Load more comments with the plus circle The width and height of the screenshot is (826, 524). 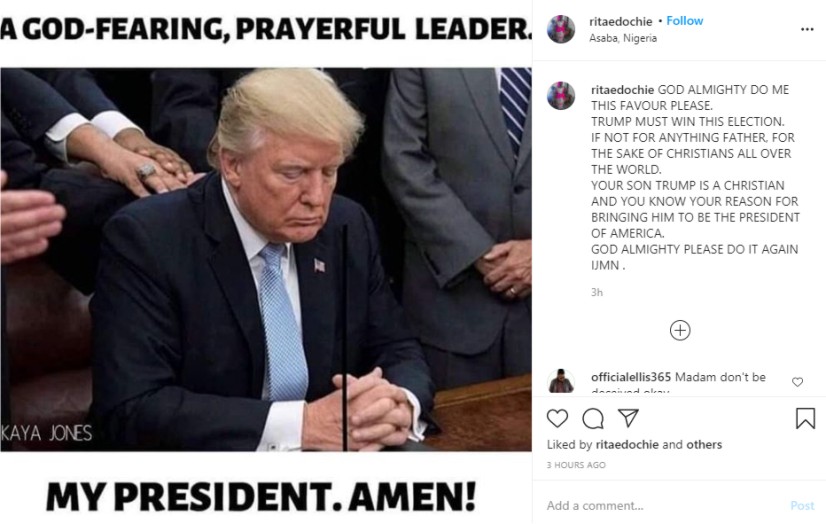point(680,331)
